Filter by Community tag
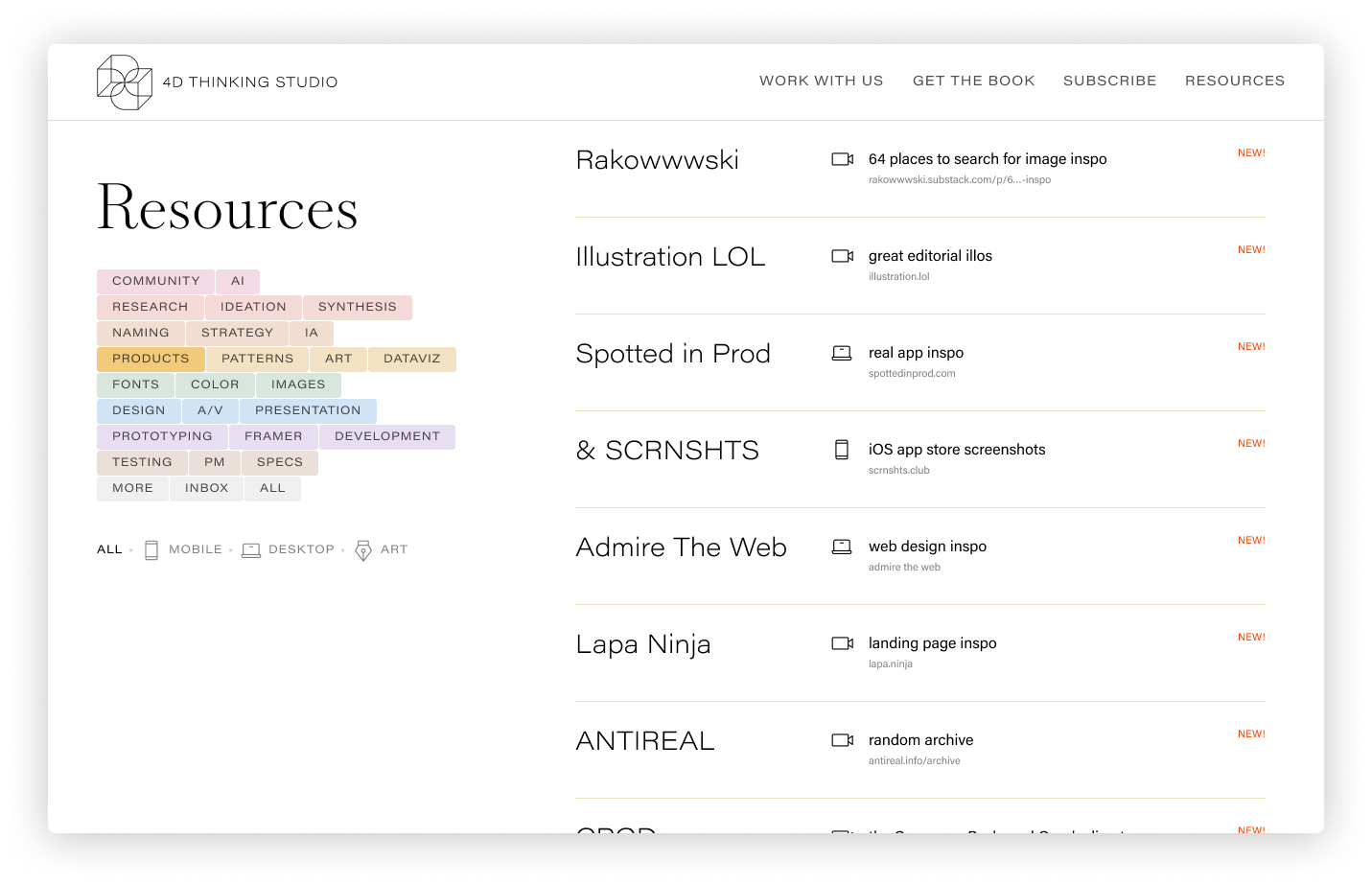The image size is (1372, 885). pyautogui.click(x=155, y=281)
